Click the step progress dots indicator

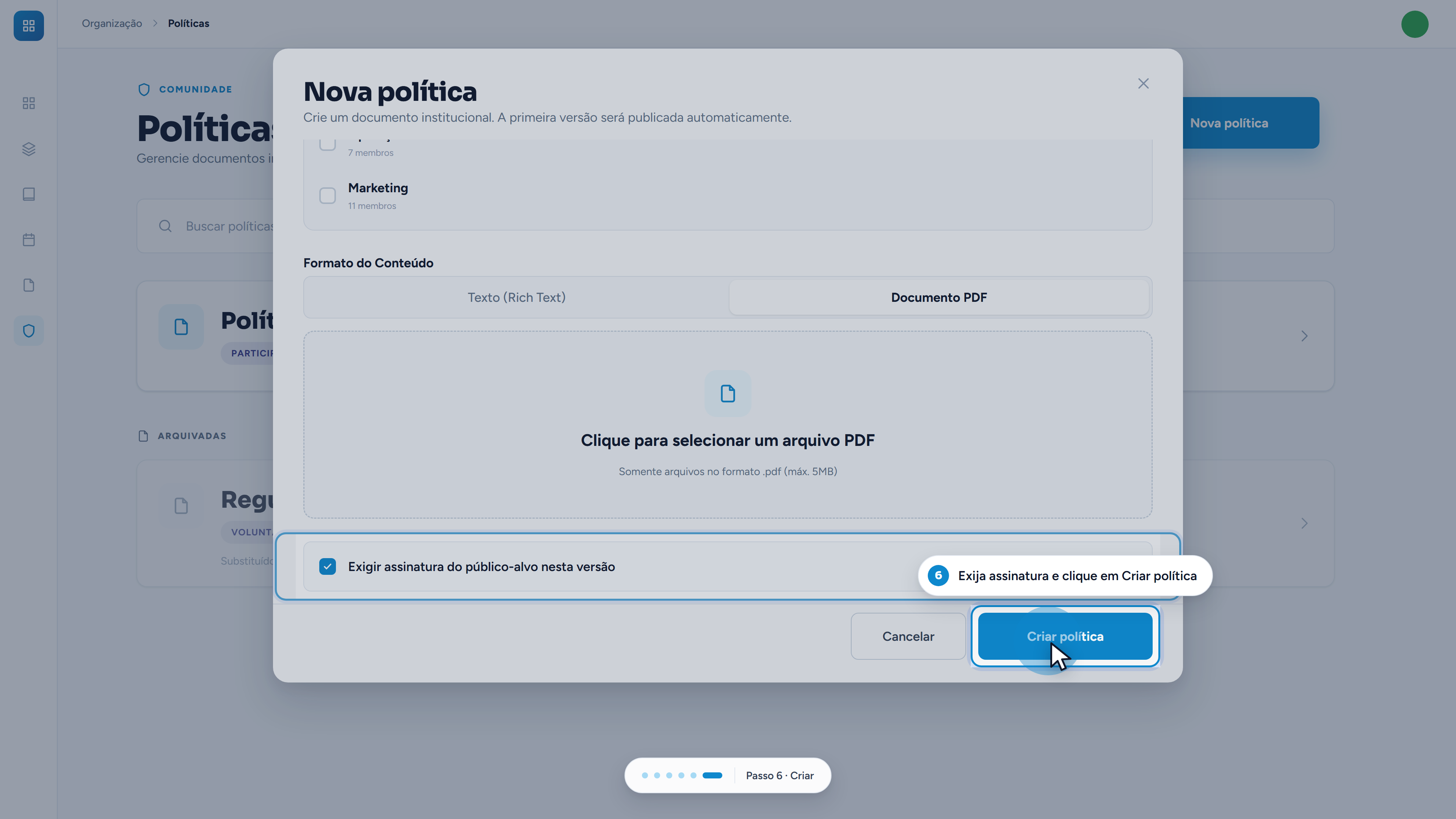(x=682, y=775)
